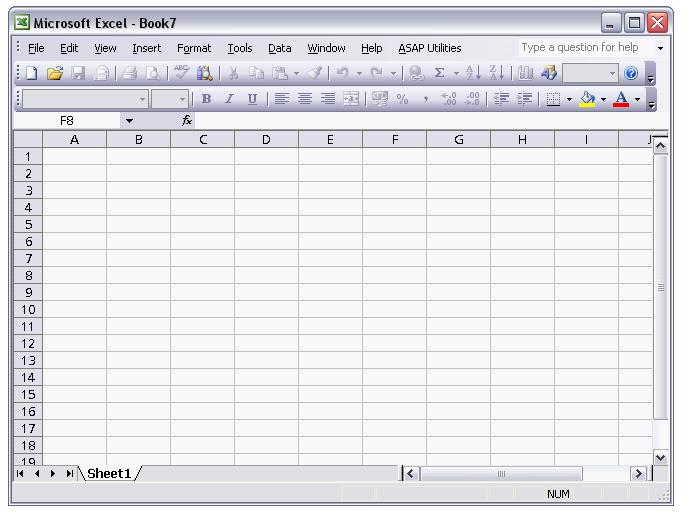Click the New workbook icon
This screenshot has width=689, height=515.
(32, 73)
